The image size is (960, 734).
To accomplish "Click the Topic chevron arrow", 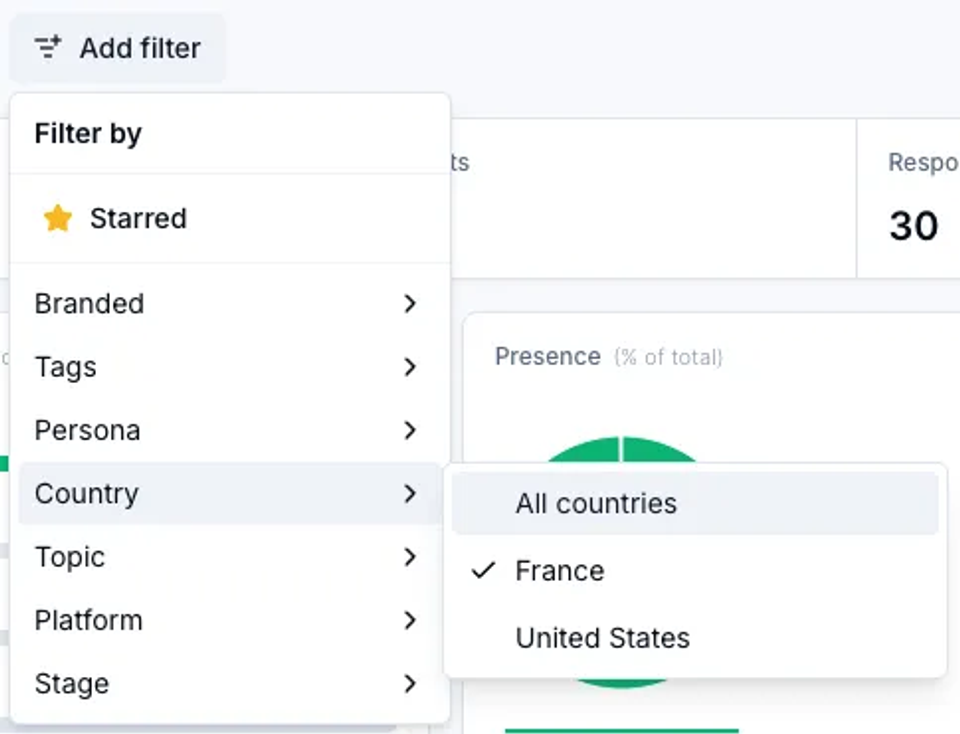I will (410, 557).
